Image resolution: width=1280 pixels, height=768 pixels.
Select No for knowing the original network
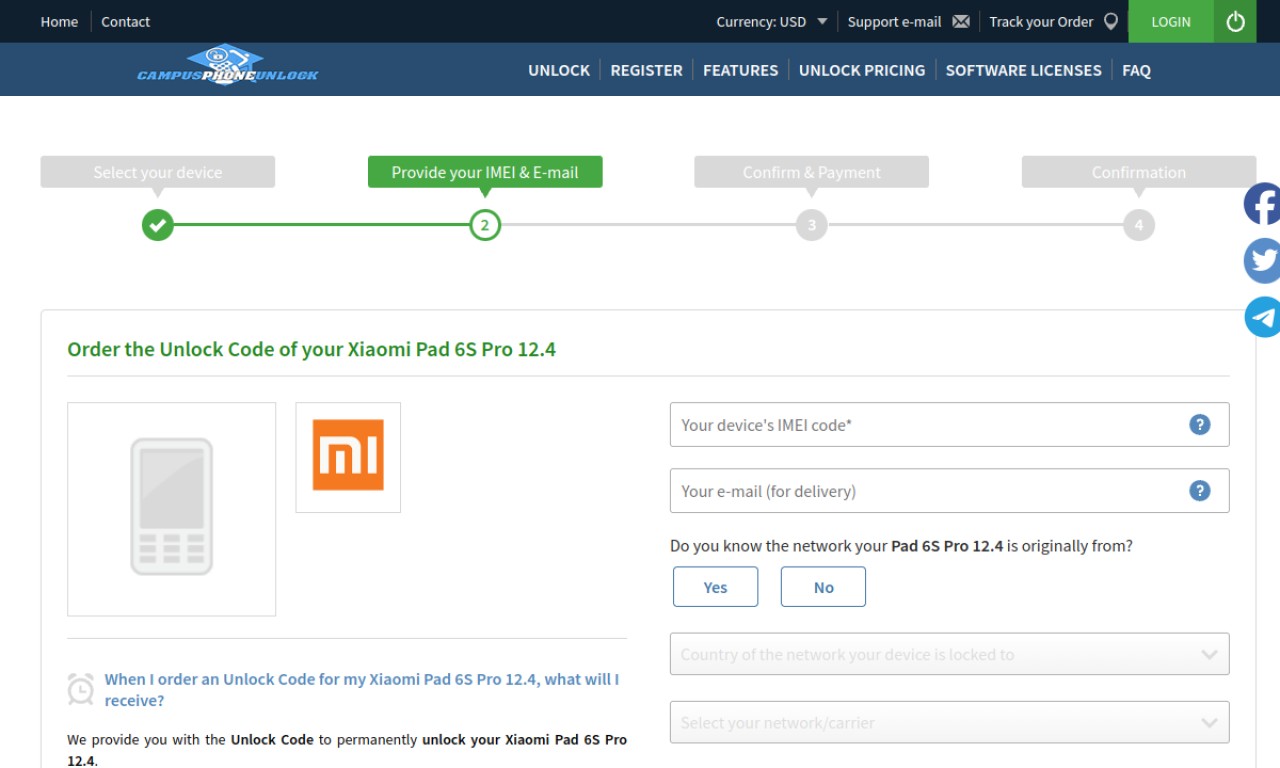pyautogui.click(x=823, y=587)
